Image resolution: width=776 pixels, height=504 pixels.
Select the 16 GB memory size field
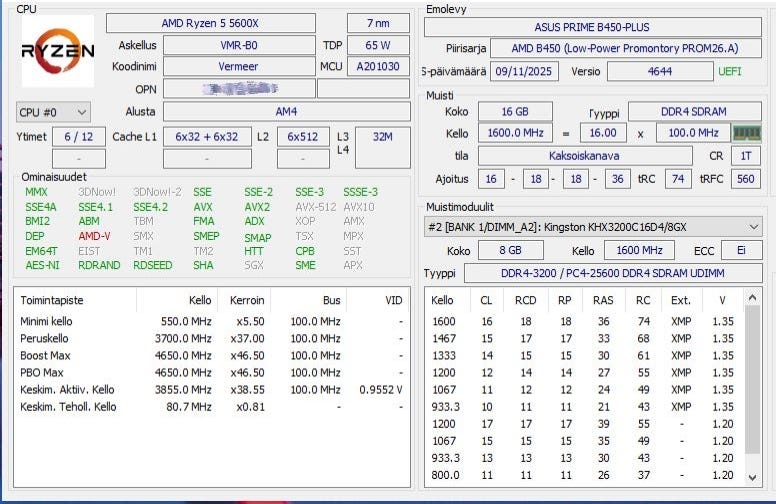click(x=515, y=111)
